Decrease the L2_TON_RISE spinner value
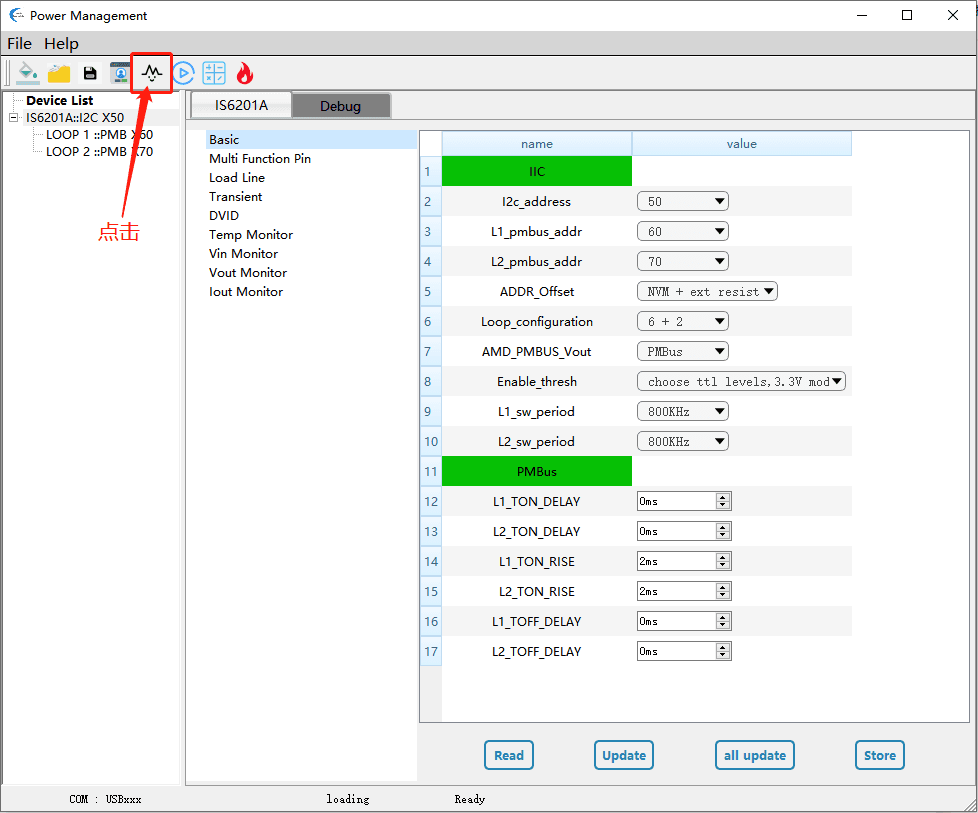This screenshot has width=978, height=813. 723,596
